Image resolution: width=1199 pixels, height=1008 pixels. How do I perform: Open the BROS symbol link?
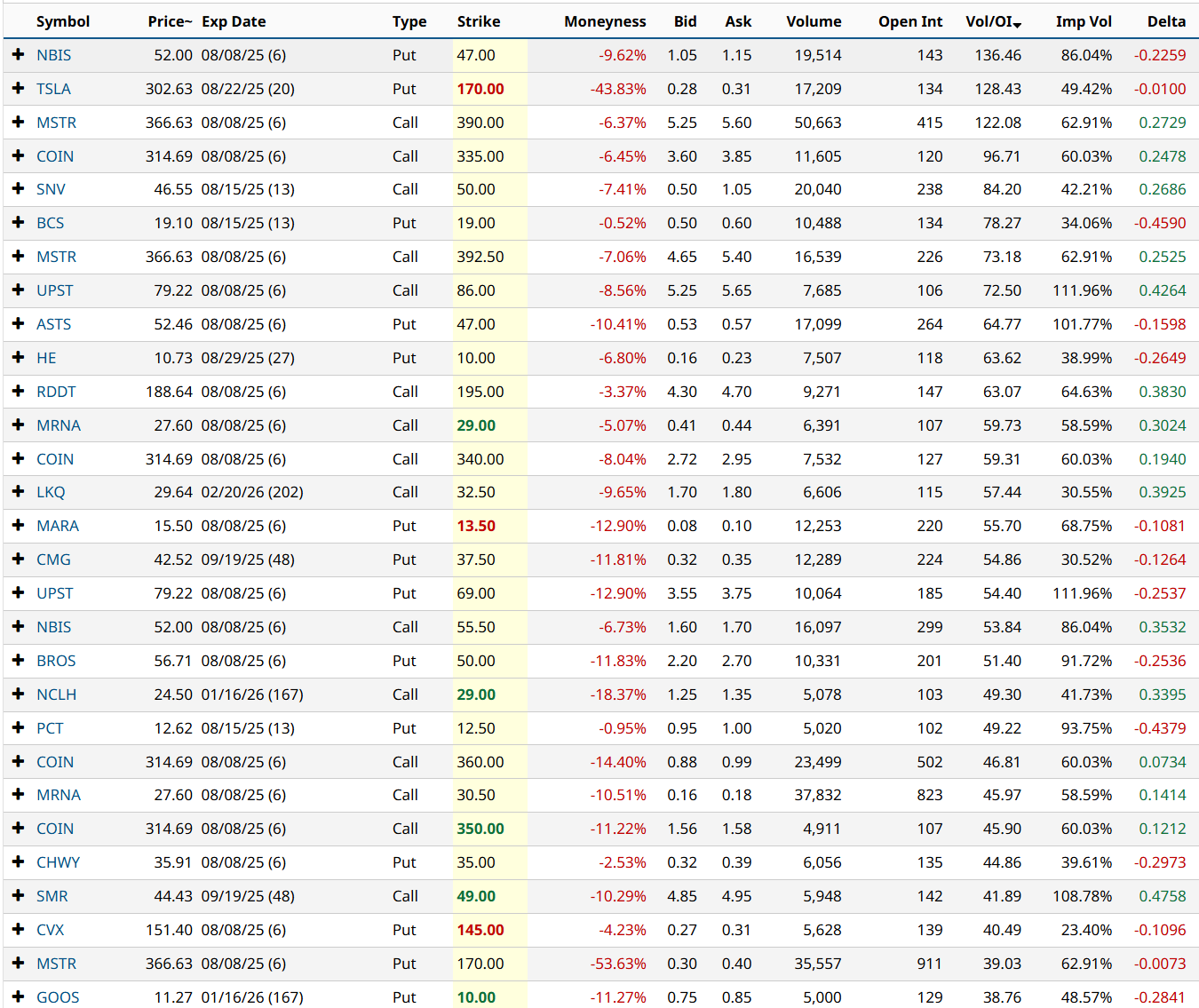pos(56,661)
